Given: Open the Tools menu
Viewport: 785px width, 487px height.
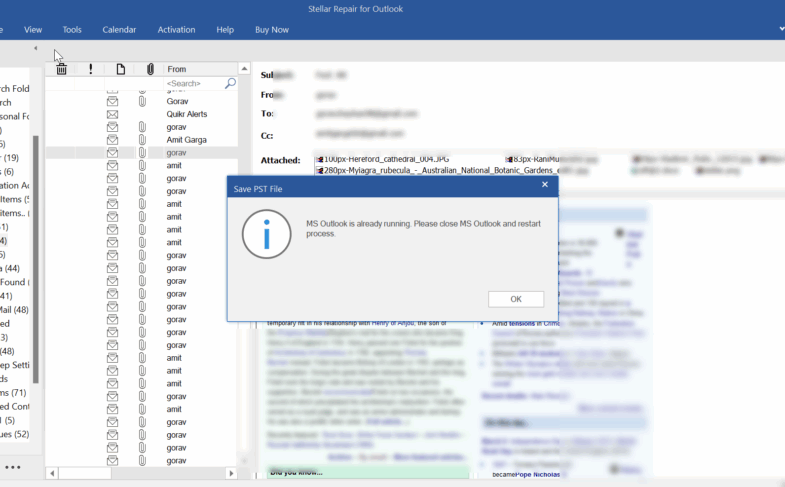Looking at the screenshot, I should coord(72,30).
